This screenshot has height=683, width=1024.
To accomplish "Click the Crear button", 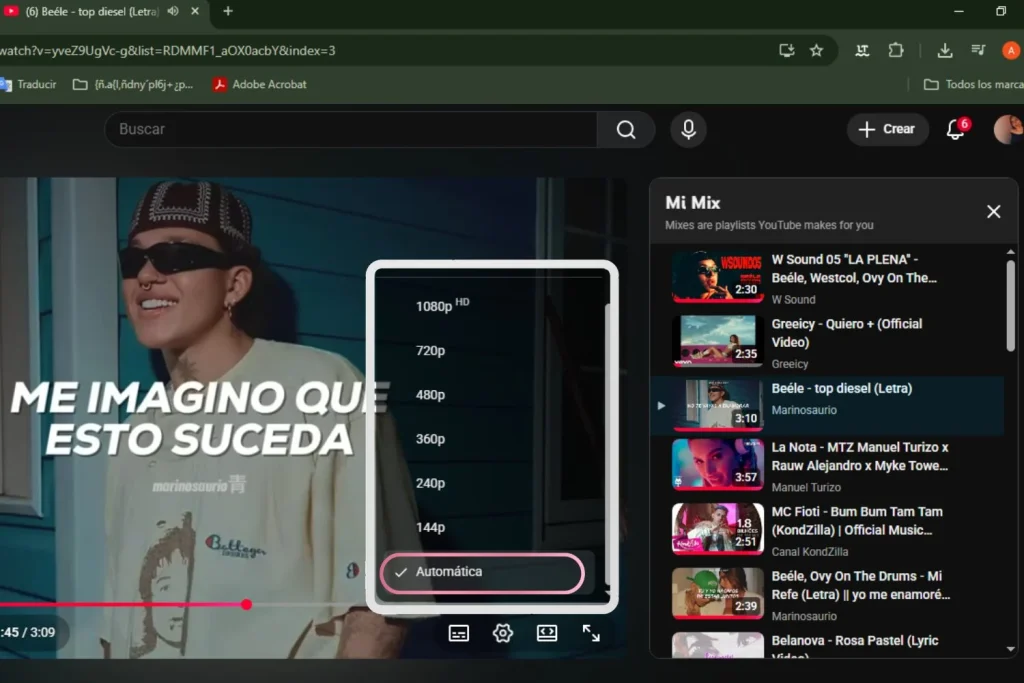I will click(888, 129).
